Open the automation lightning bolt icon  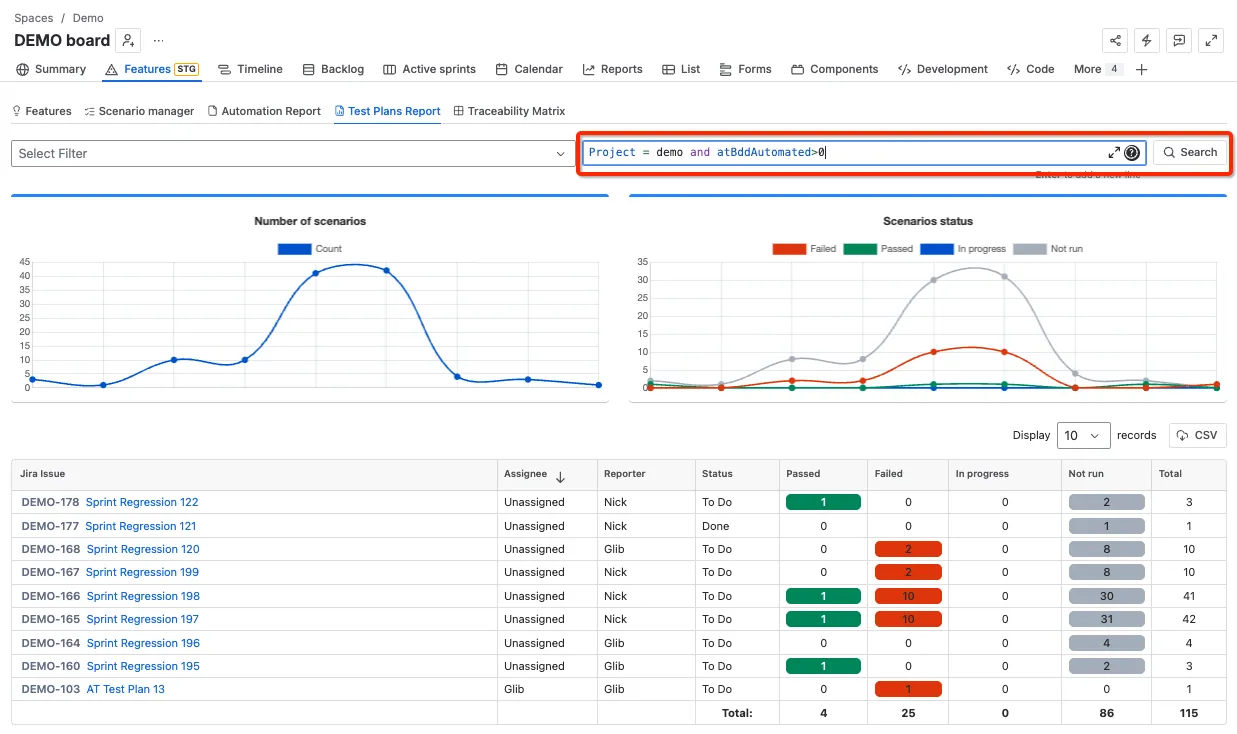(1147, 40)
